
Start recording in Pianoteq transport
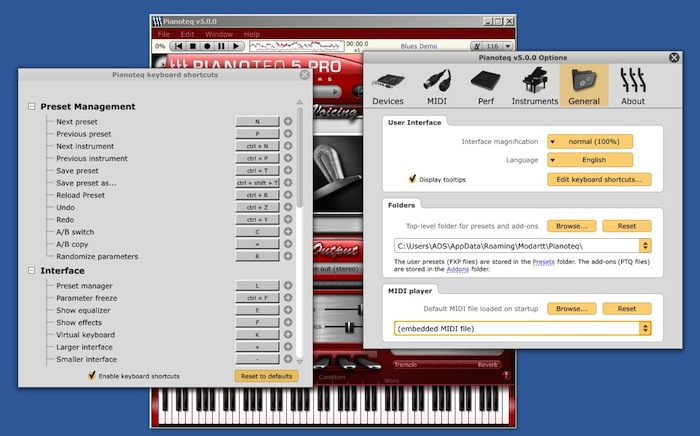pos(207,46)
